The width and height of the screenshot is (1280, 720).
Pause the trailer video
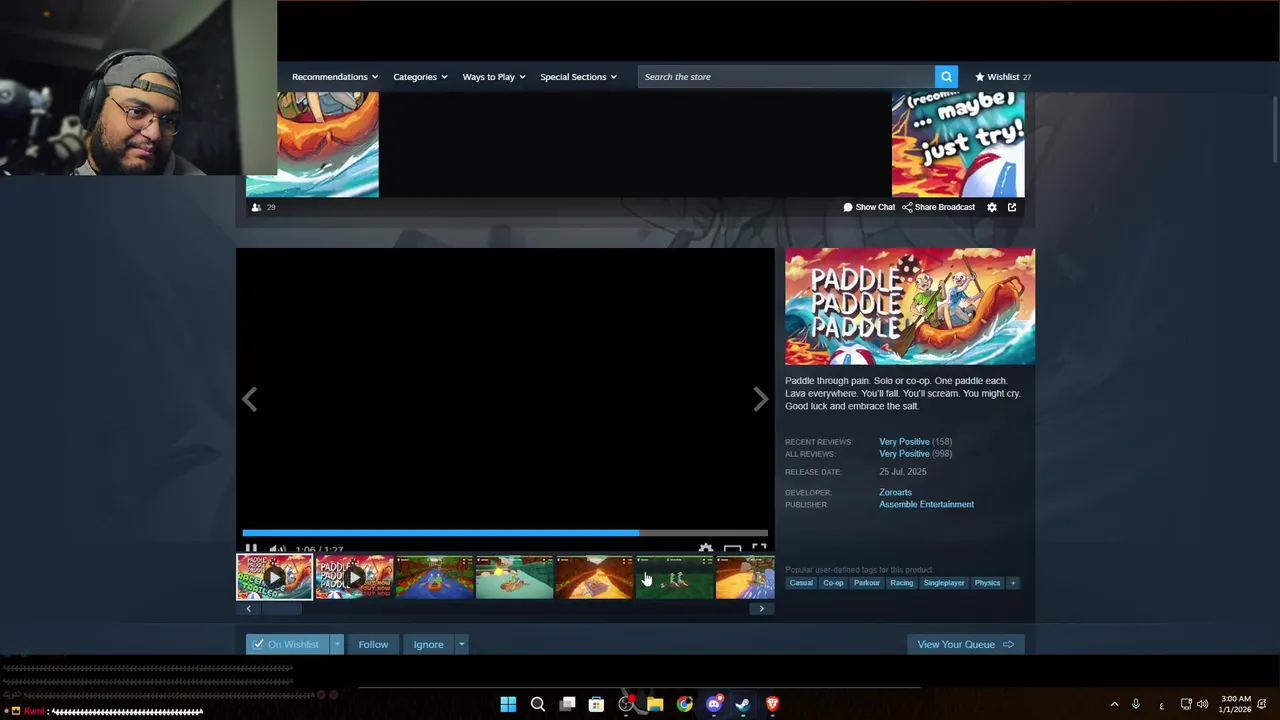point(251,549)
